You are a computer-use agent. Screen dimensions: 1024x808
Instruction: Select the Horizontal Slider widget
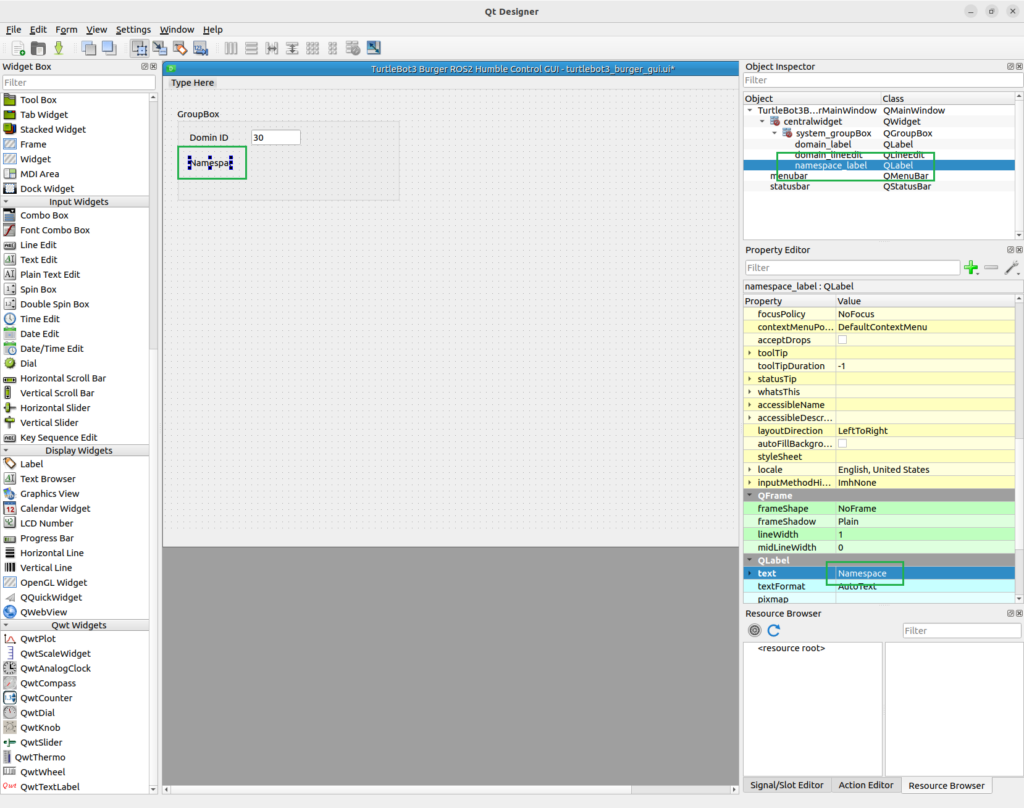(x=55, y=408)
